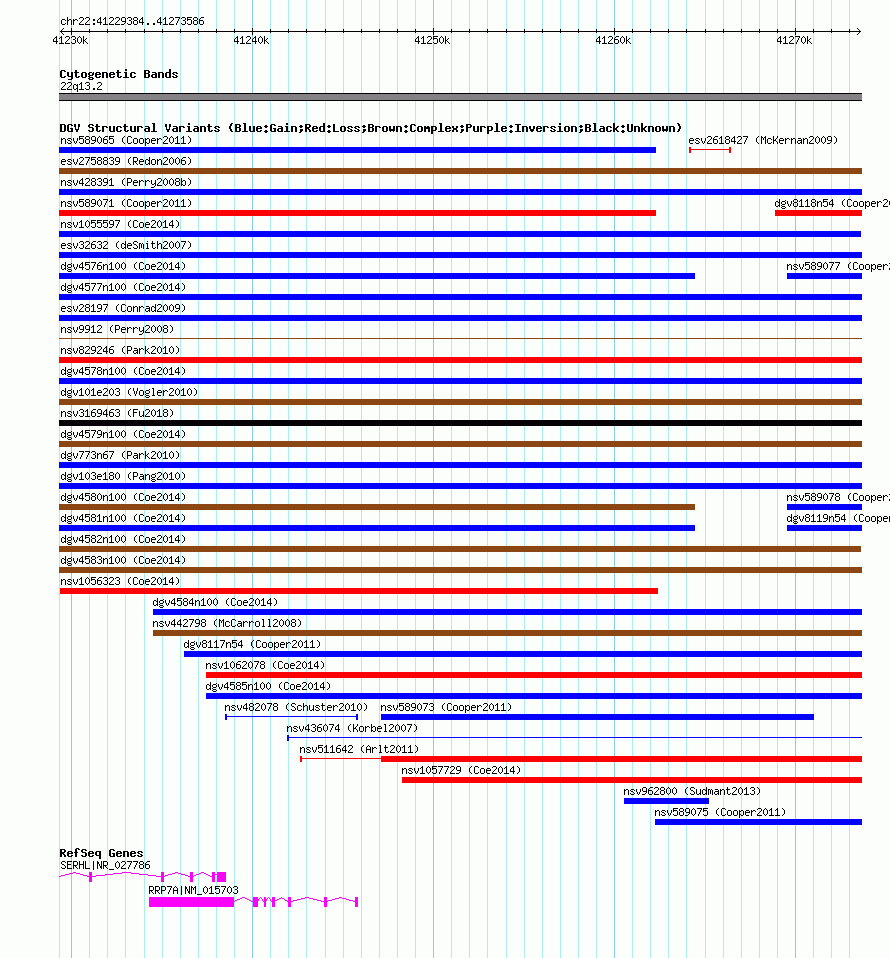Open variant dgv4578n100 (Coe2014) label
Image resolution: width=890 pixels, height=958 pixels.
[x=123, y=371]
